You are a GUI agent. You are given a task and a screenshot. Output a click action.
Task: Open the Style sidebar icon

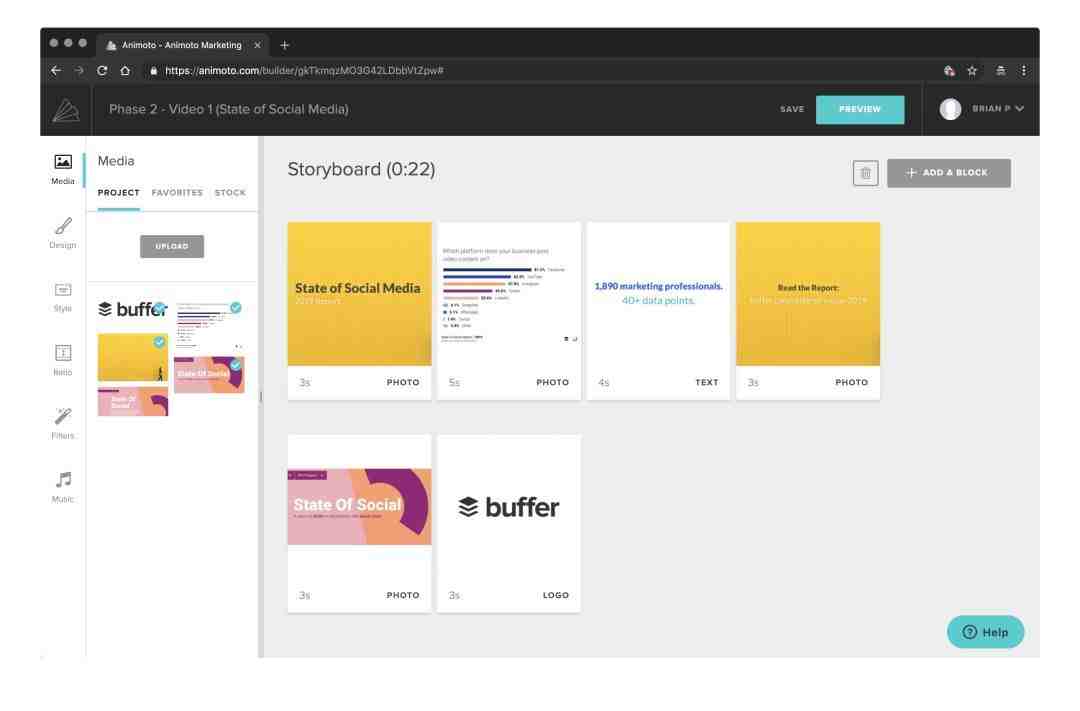(x=63, y=297)
